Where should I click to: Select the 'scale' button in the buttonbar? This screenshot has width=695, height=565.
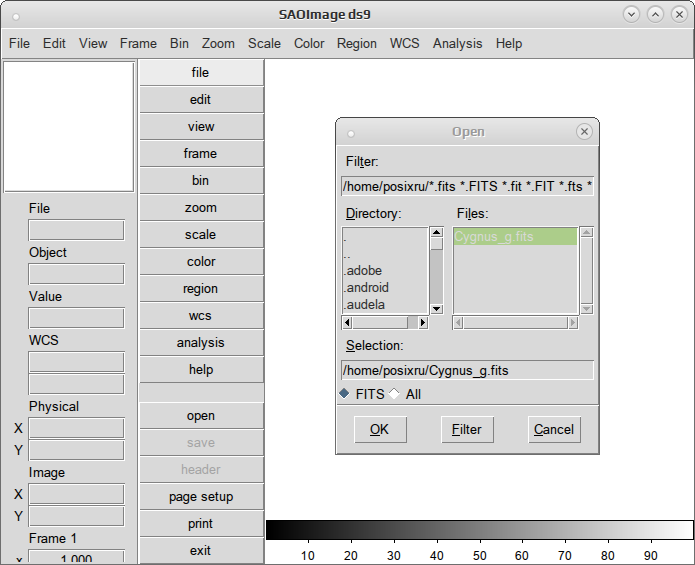point(202,235)
